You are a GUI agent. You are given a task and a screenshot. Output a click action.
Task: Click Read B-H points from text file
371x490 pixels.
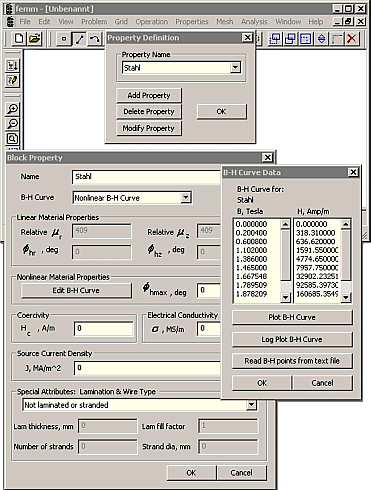tap(292, 361)
